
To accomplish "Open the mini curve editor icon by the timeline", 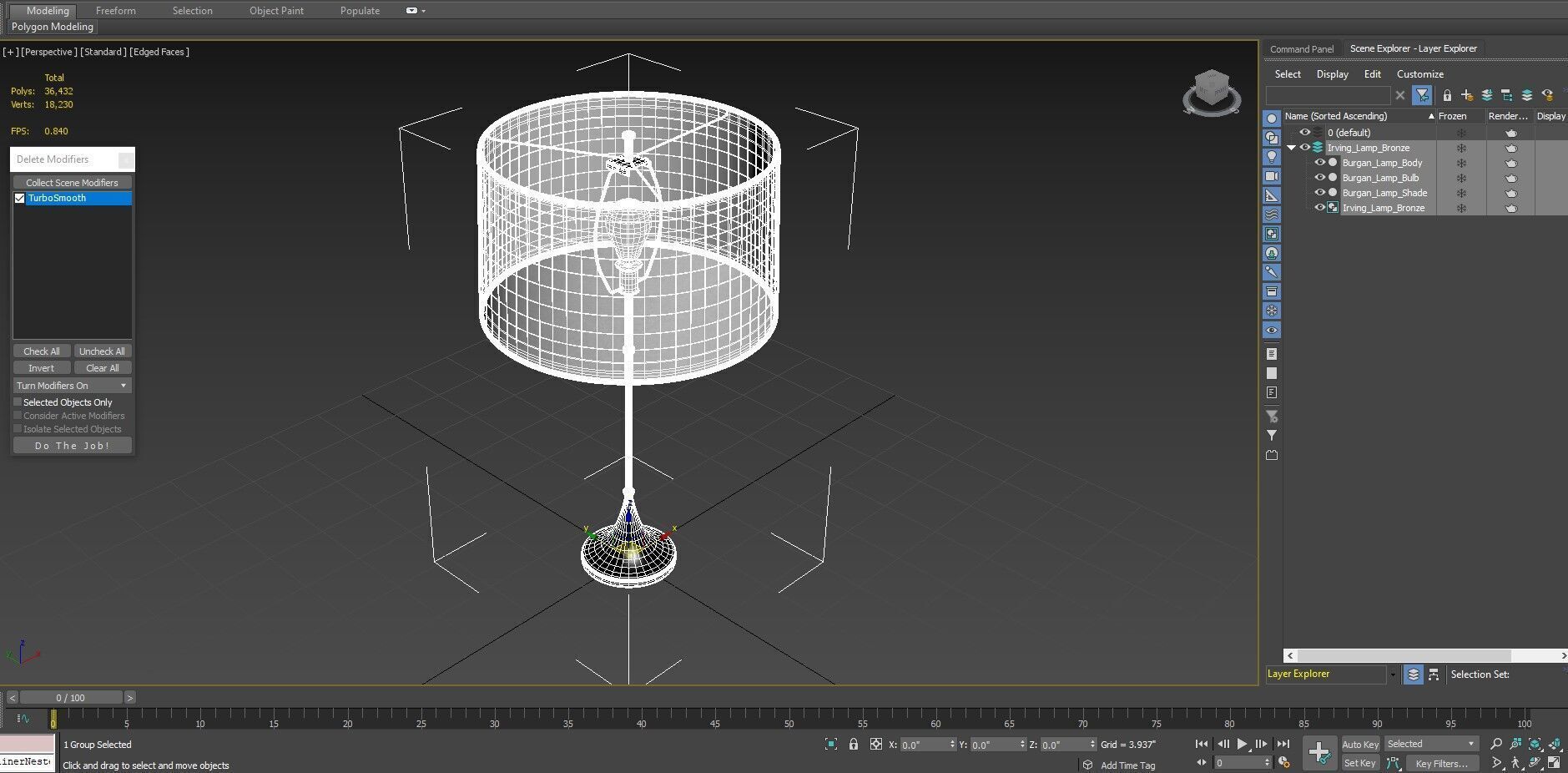I will 23,718.
